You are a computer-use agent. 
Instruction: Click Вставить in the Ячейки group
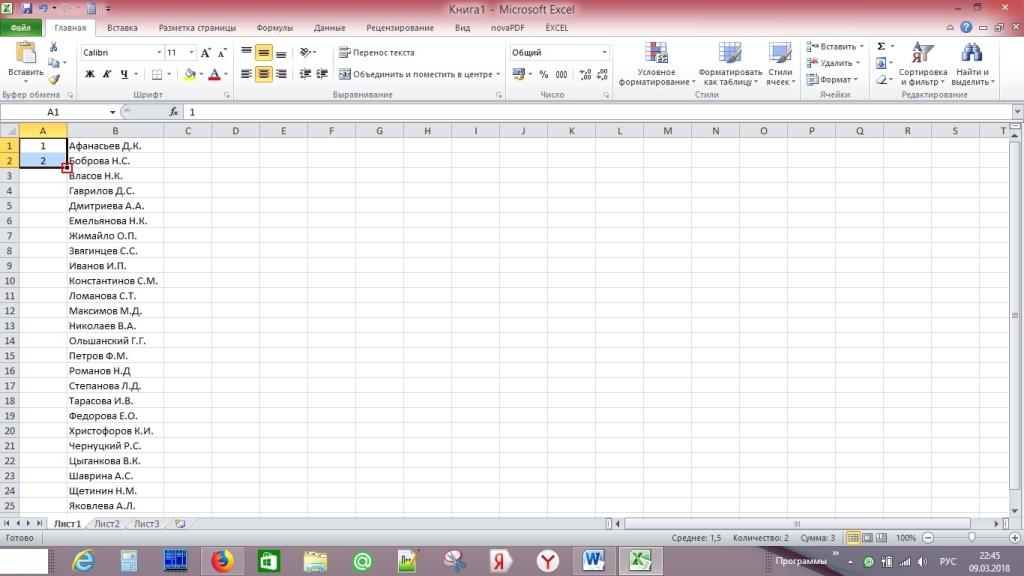[831, 46]
